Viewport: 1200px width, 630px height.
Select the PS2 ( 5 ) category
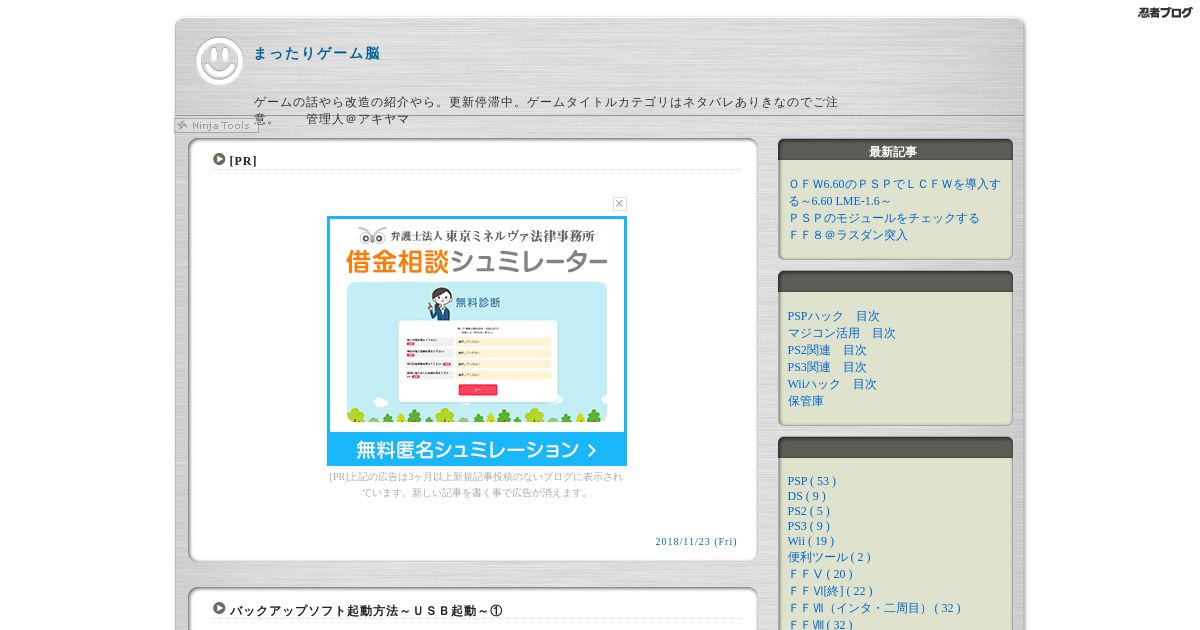(x=809, y=511)
